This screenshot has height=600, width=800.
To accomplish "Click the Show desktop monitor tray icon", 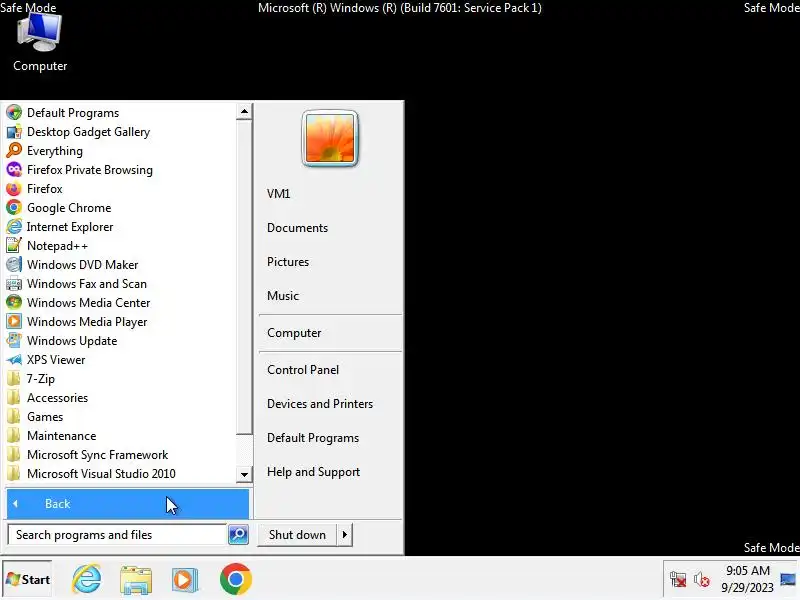I will pyautogui.click(x=788, y=580).
